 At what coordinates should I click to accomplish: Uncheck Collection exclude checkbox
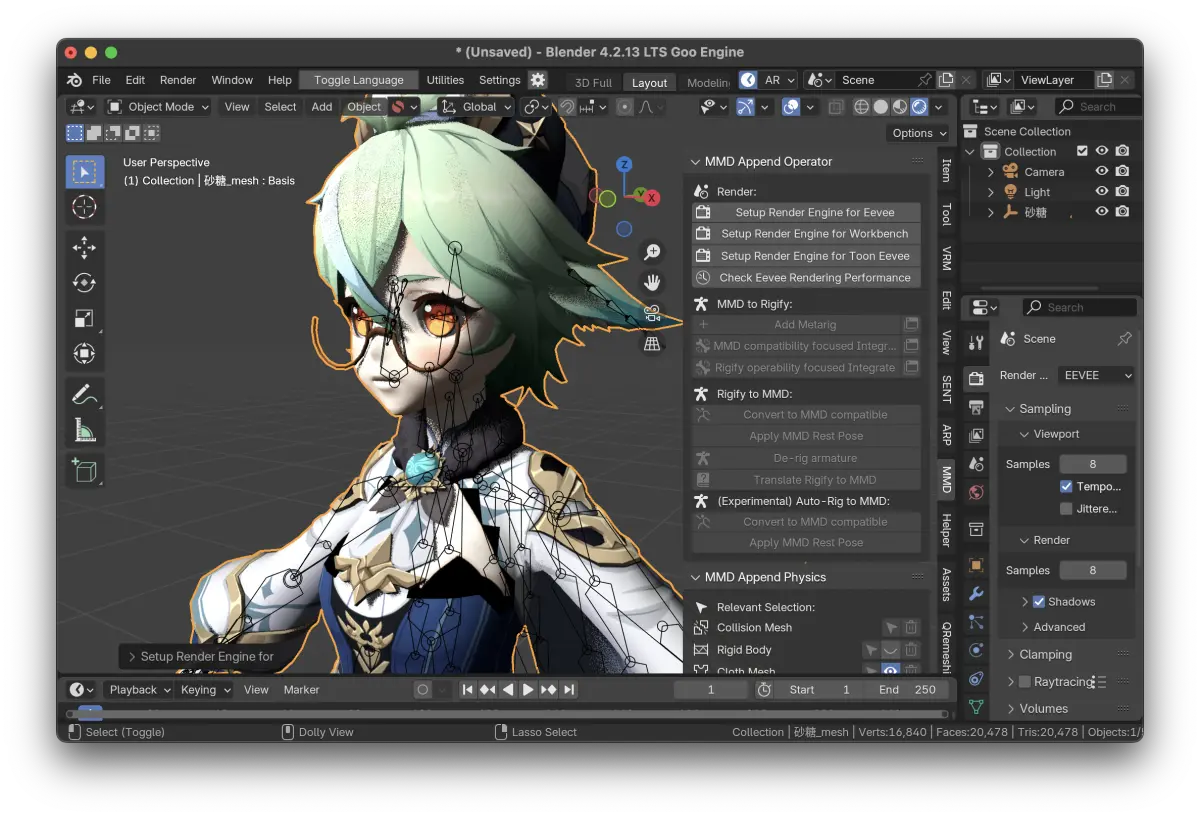pyautogui.click(x=1081, y=151)
